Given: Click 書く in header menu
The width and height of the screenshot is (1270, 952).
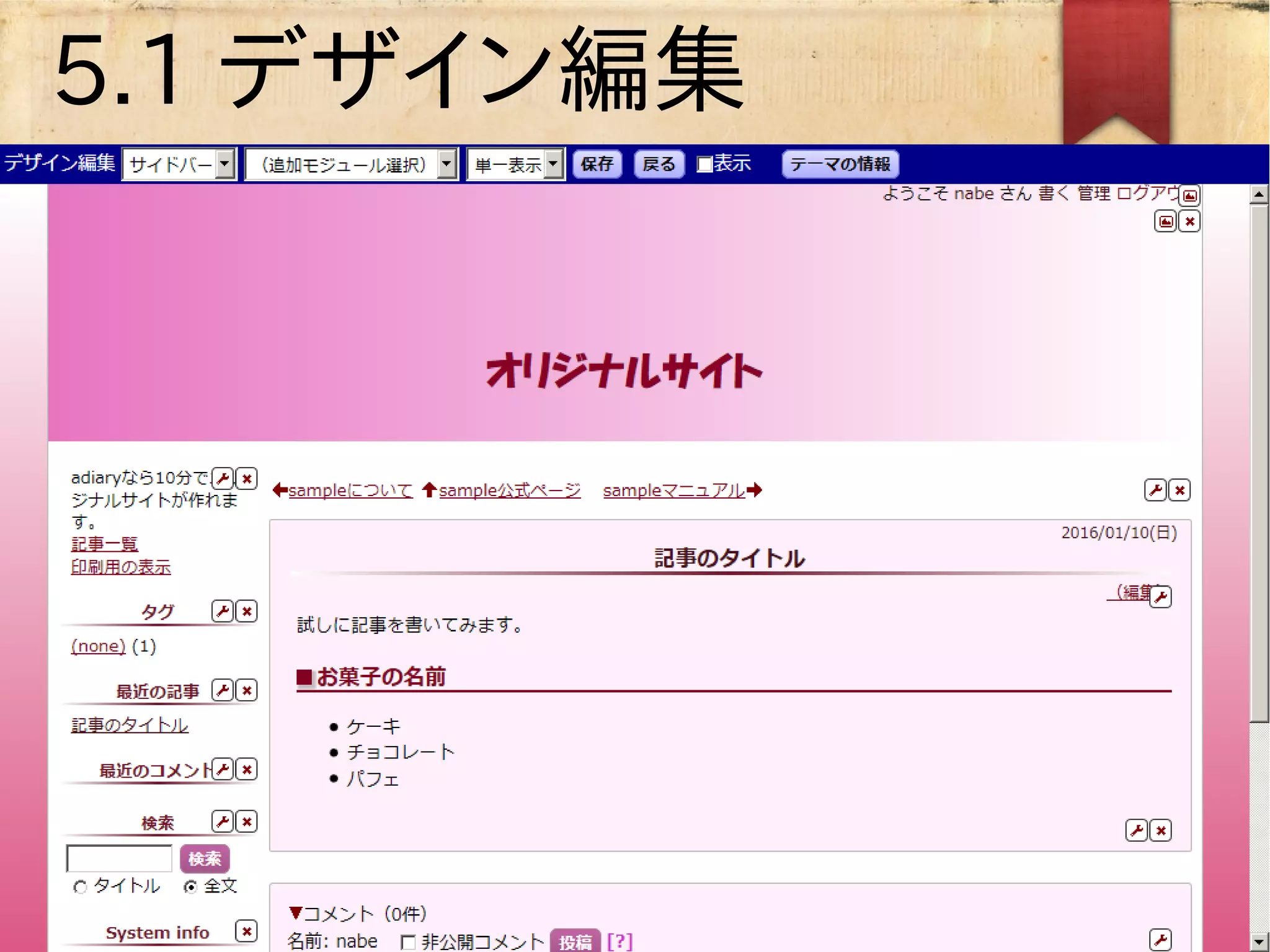Looking at the screenshot, I should click(1054, 194).
